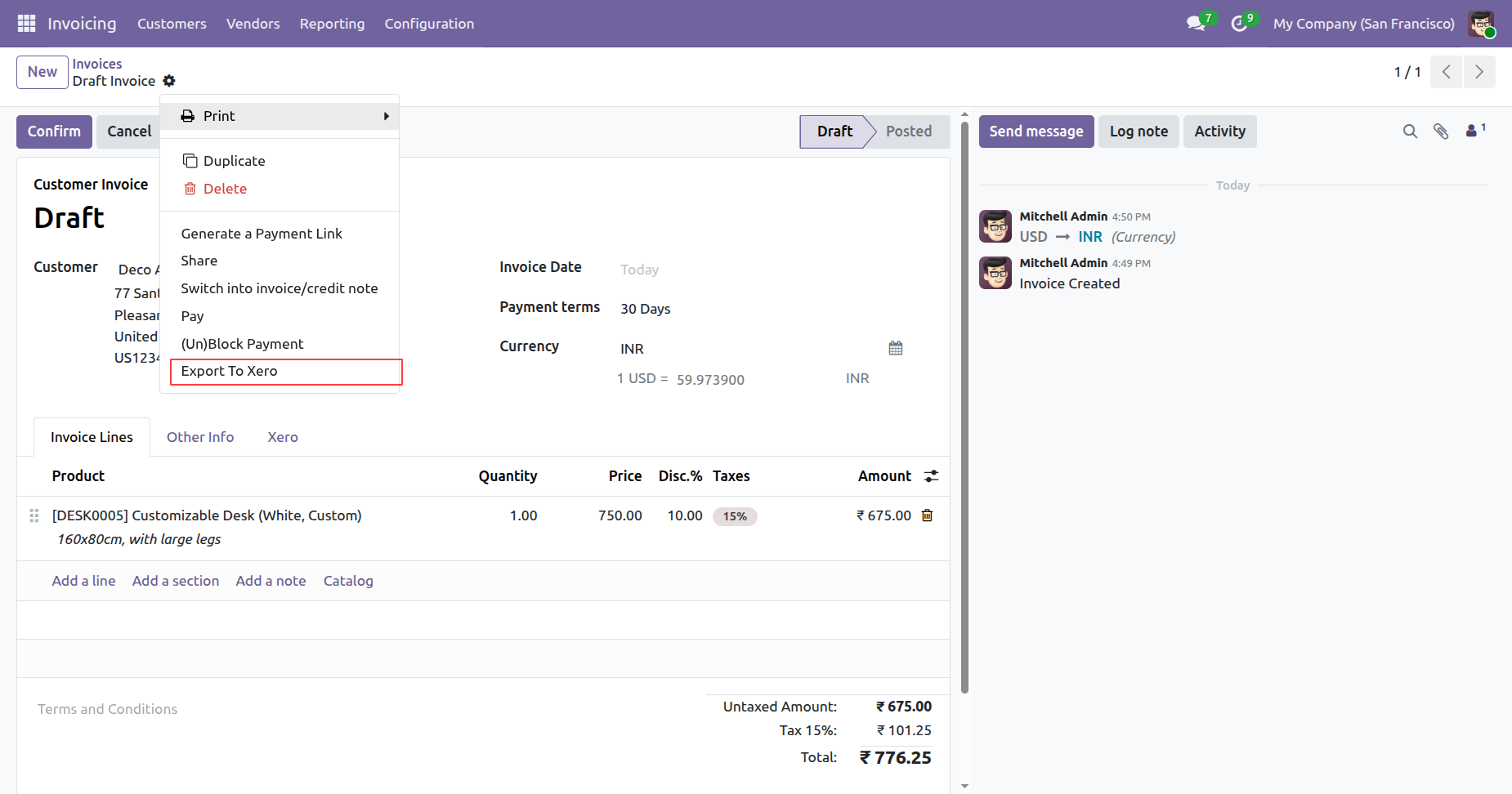The height and width of the screenshot is (794, 1512).
Task: Open the activities clock icon
Action: (1239, 24)
